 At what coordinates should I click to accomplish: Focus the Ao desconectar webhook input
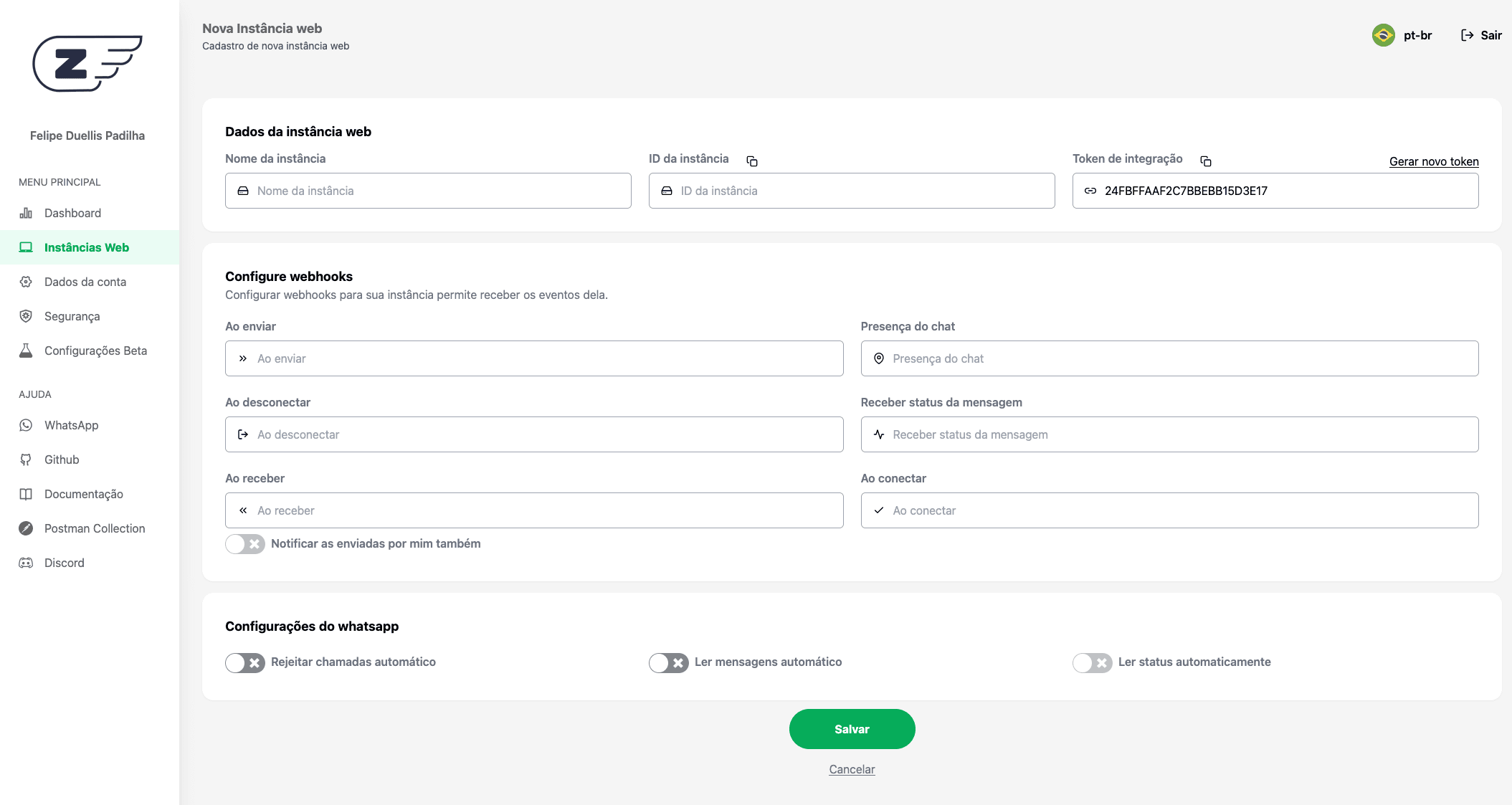534,434
